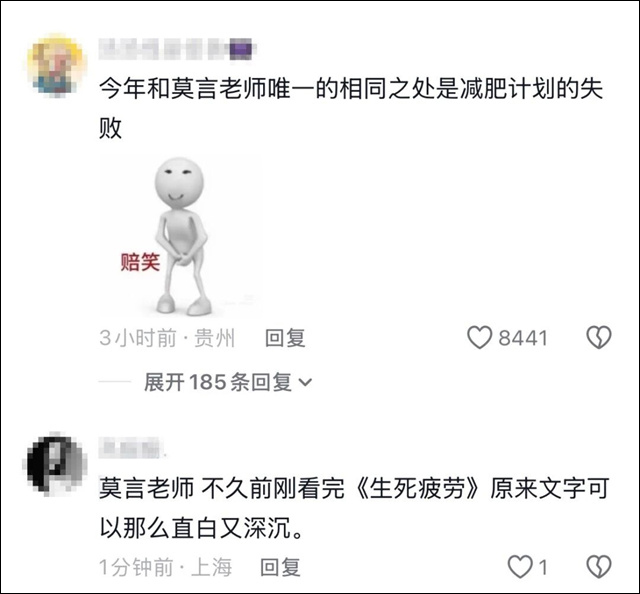Tap the like count 1 on second comment
Screen dimensions: 640x594
542,567
